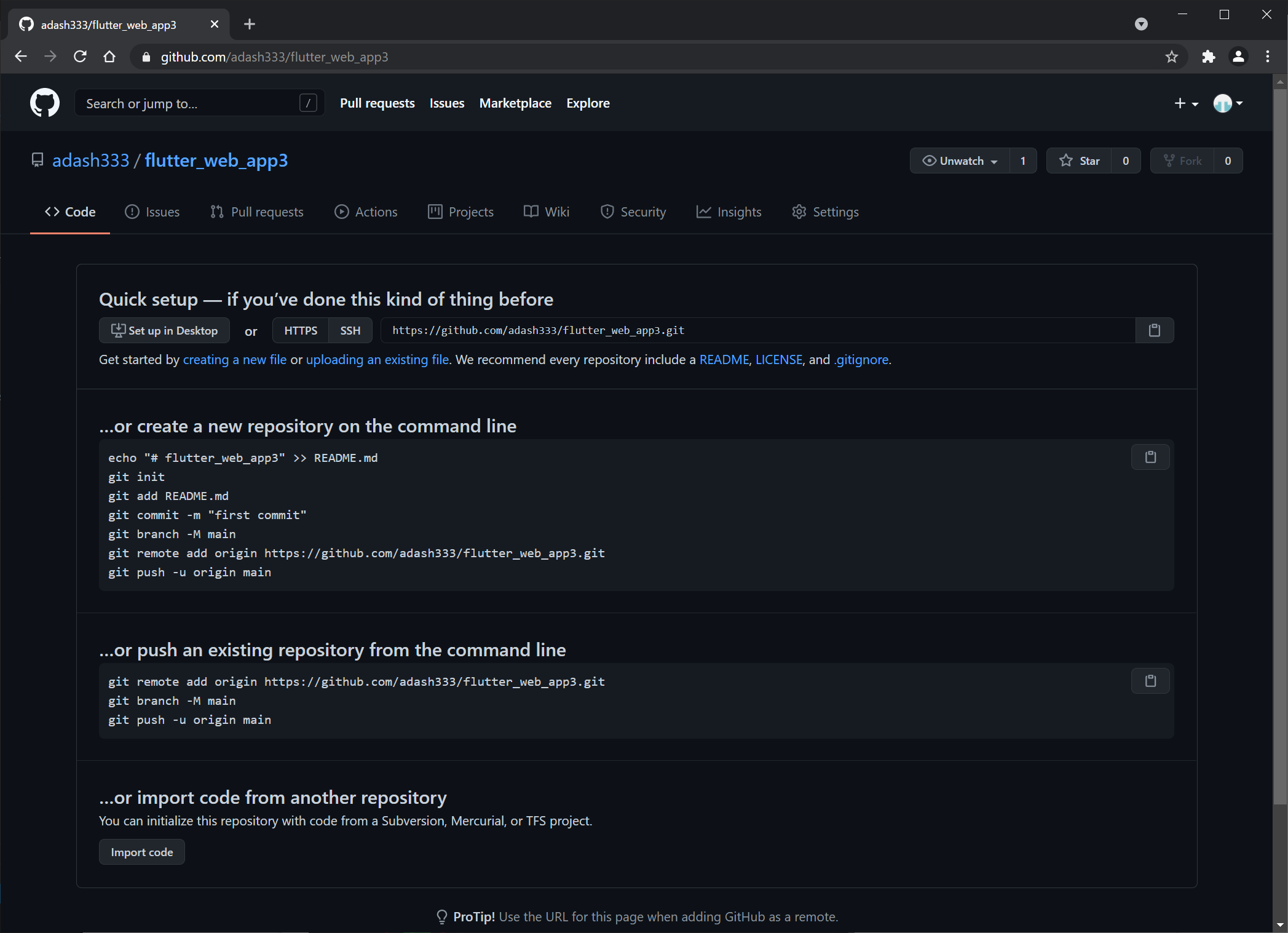Open the repository Pull requests tab
The image size is (1288, 933).
tap(257, 212)
